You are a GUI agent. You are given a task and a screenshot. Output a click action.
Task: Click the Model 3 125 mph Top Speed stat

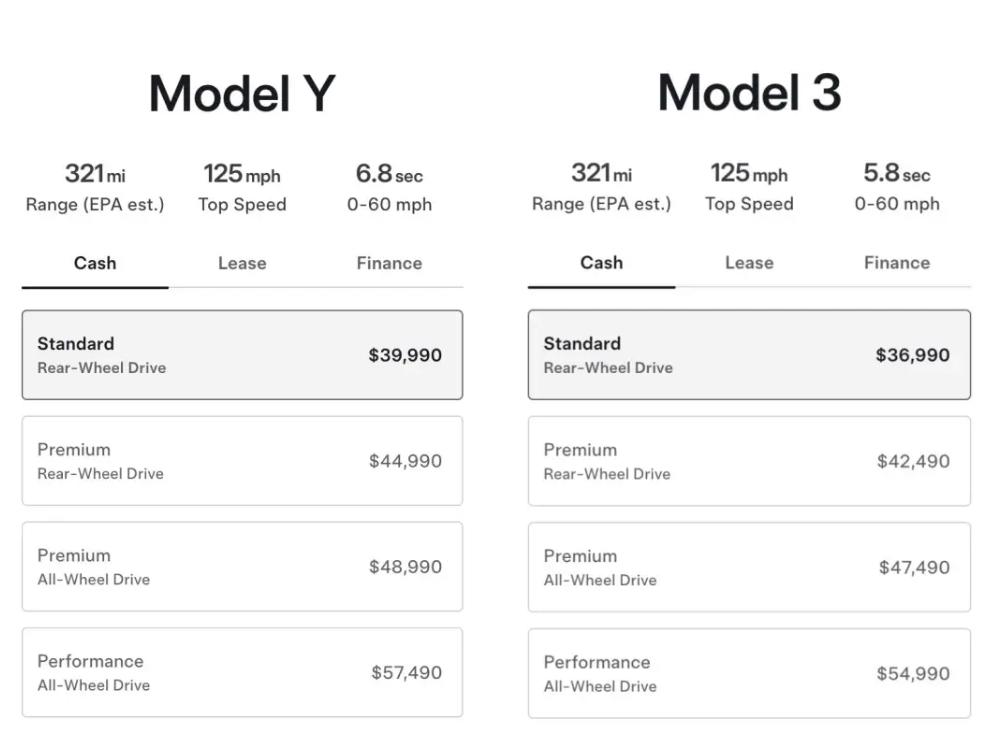pos(749,187)
